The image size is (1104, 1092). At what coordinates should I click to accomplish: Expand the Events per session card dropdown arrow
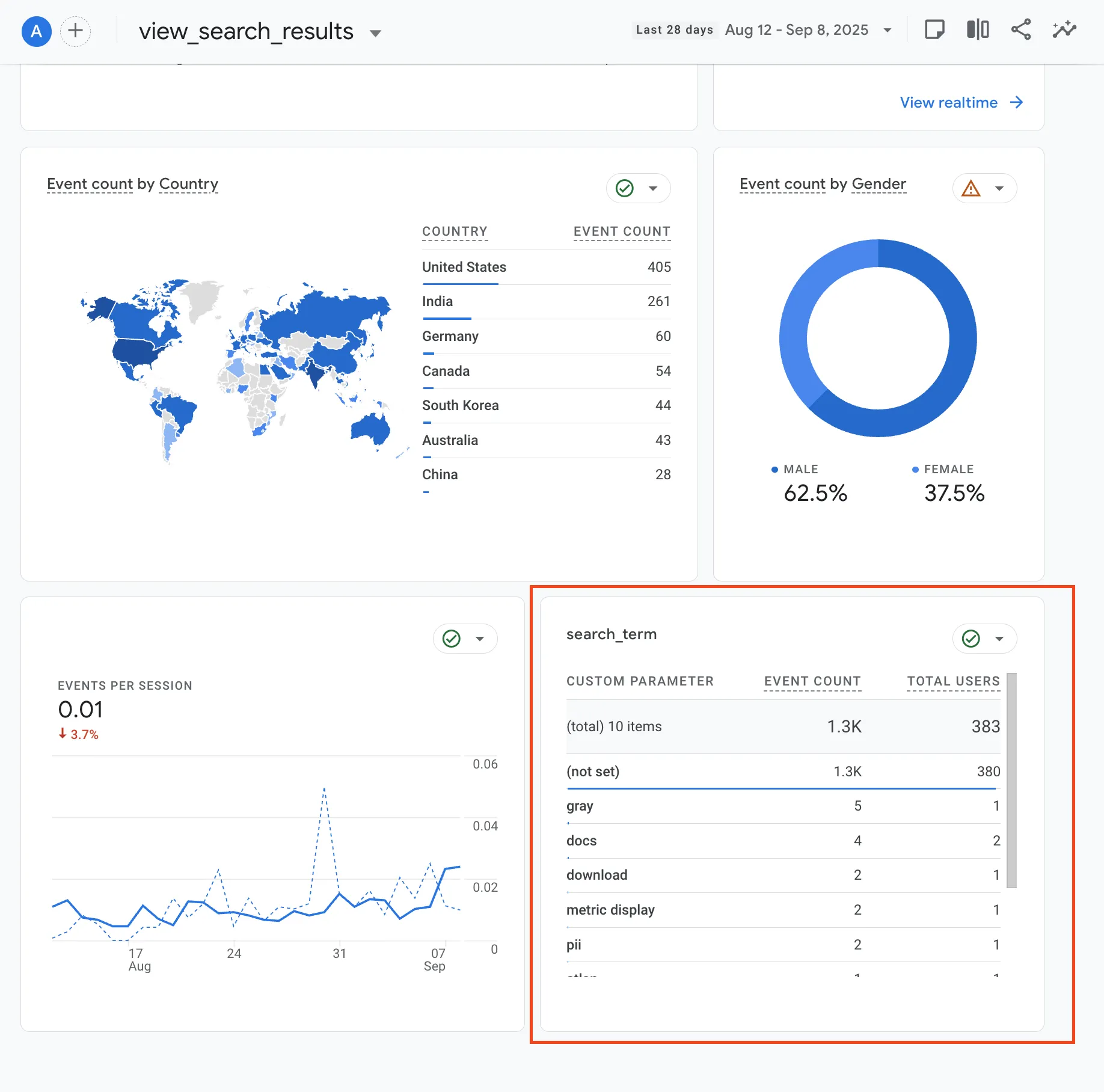480,639
